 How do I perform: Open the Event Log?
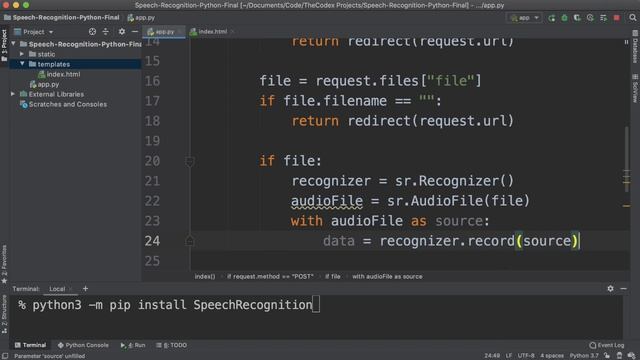[x=607, y=345]
